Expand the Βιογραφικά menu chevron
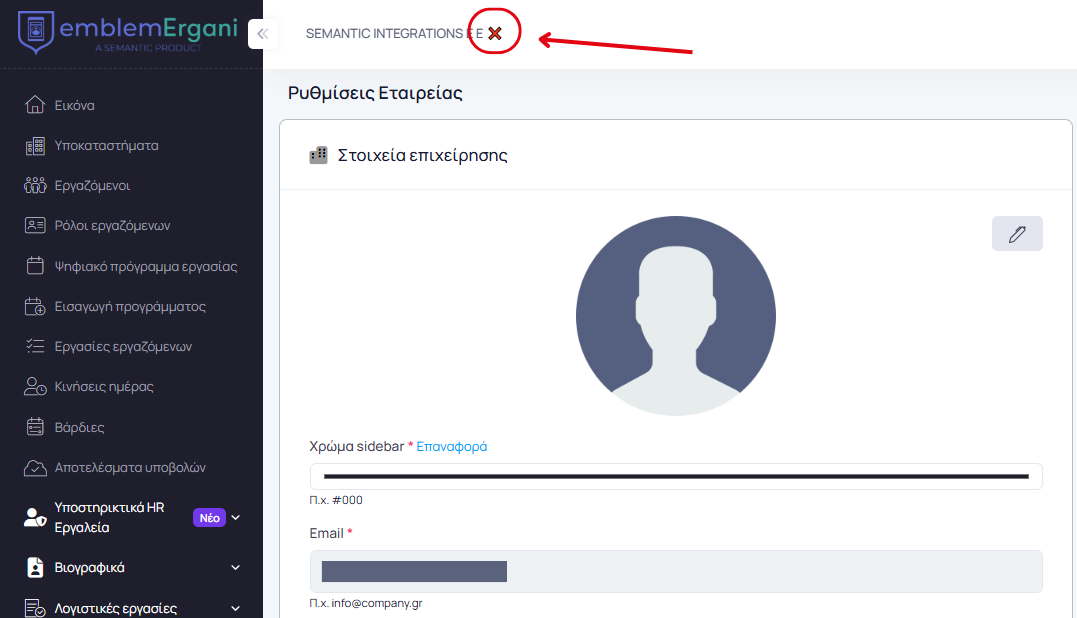 pos(236,568)
